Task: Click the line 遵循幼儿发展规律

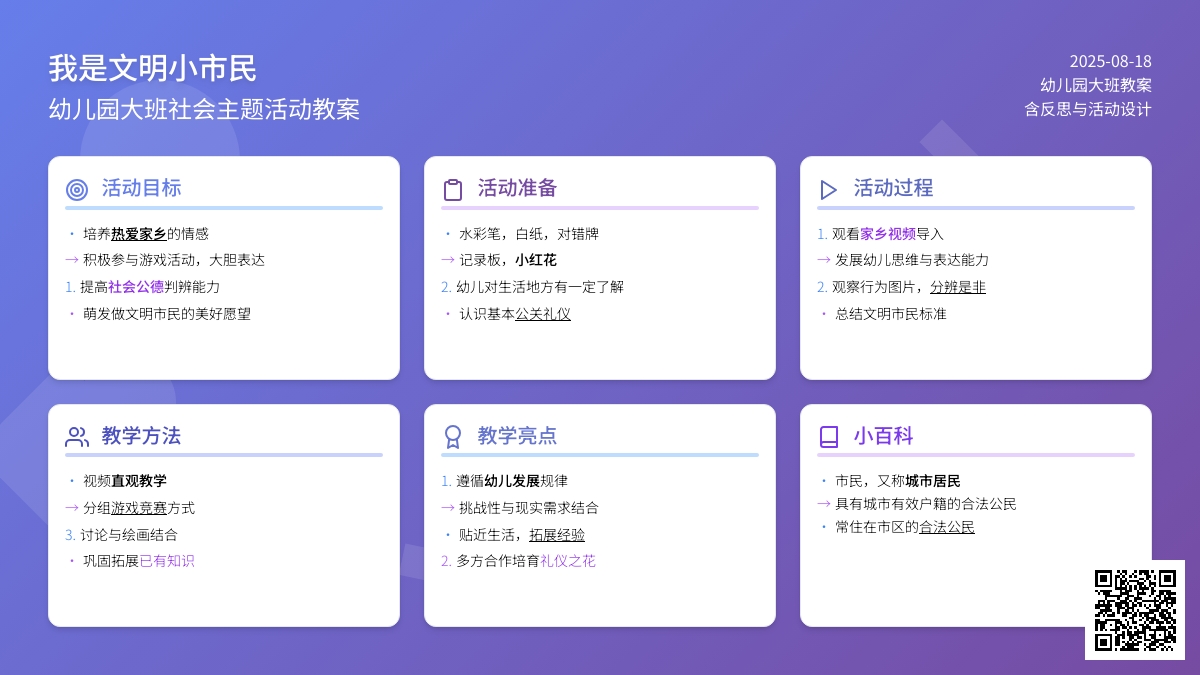Action: click(512, 481)
